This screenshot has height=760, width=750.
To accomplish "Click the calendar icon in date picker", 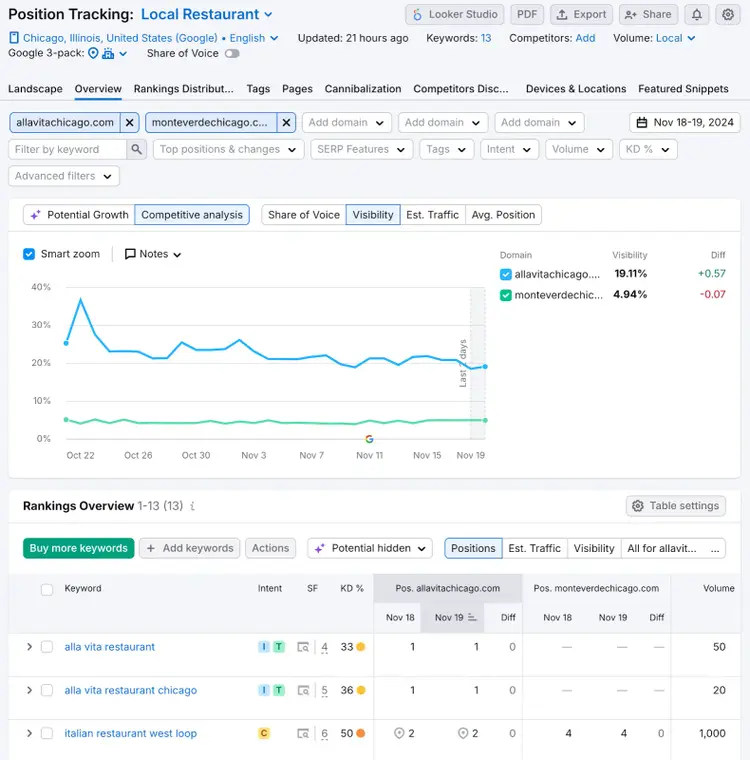I will coord(641,123).
